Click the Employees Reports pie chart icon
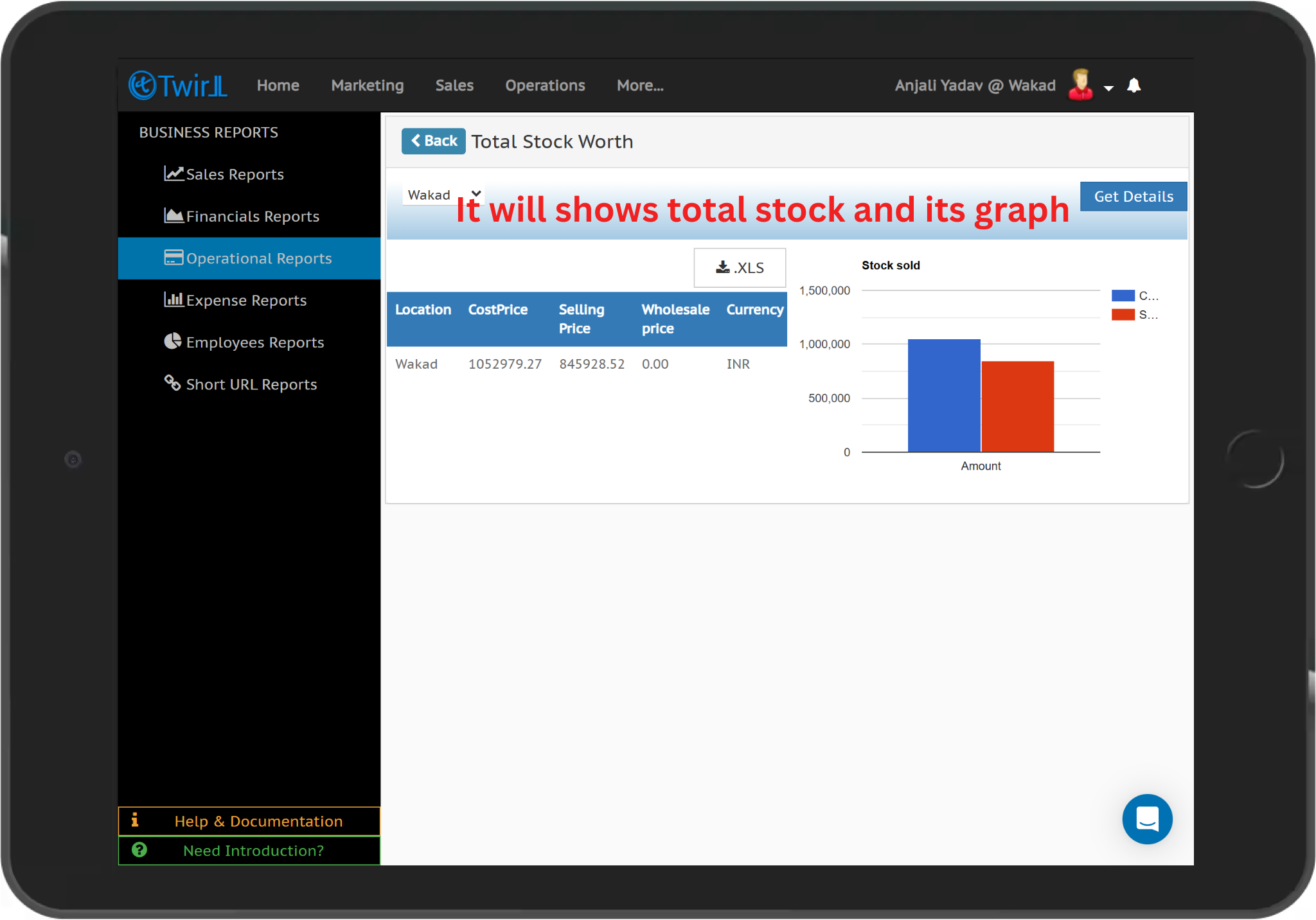 coord(172,341)
